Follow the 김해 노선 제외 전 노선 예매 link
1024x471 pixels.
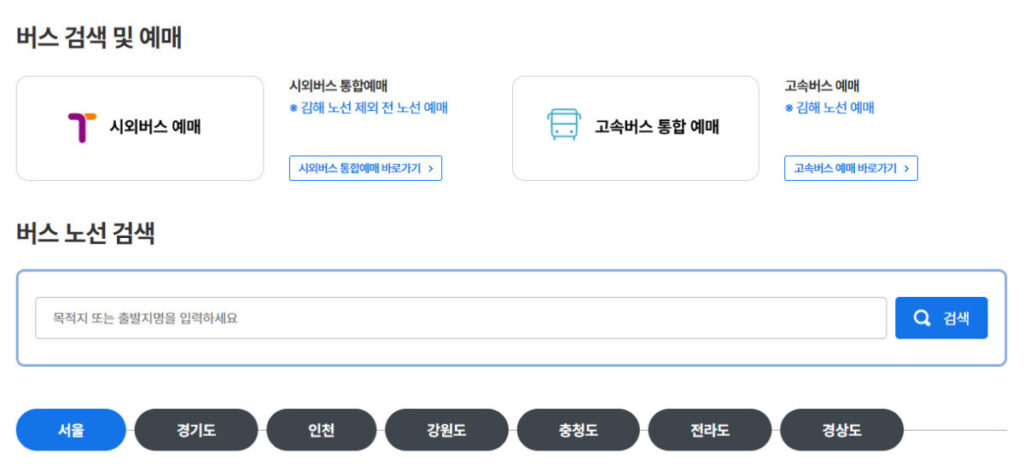(x=369, y=108)
